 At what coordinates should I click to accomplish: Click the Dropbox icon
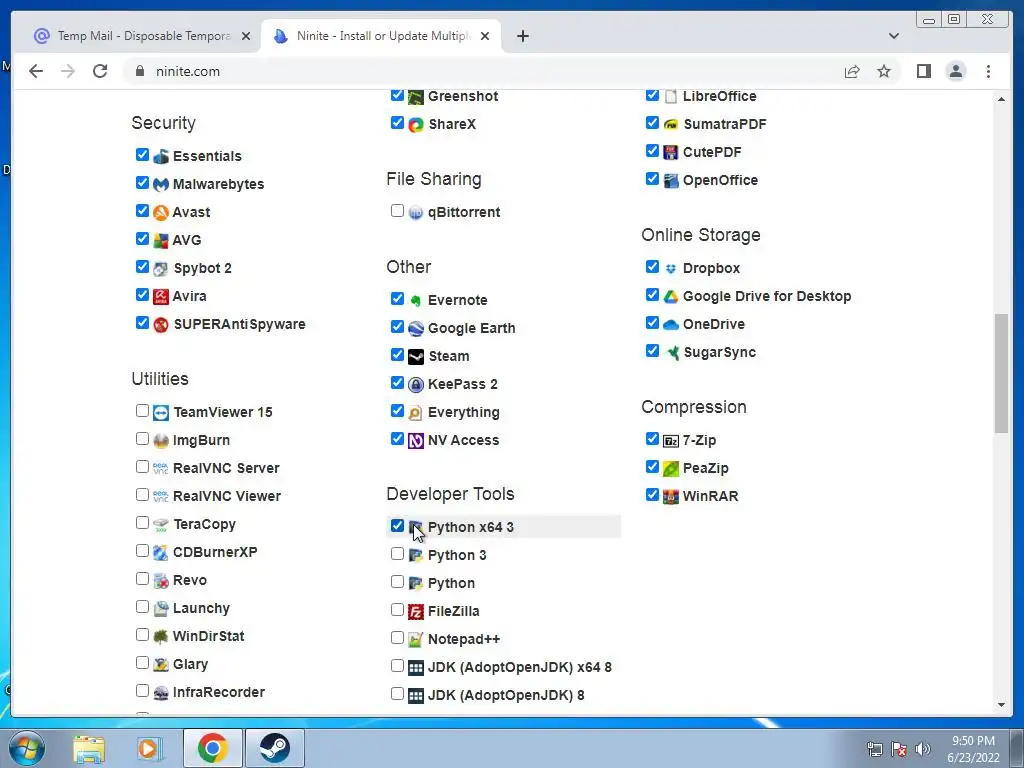click(671, 268)
